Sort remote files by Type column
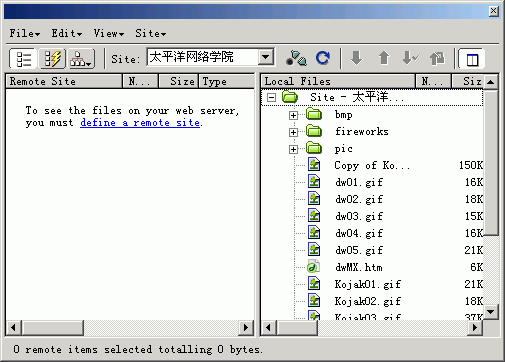The height and width of the screenshot is (362, 505). pos(226,81)
